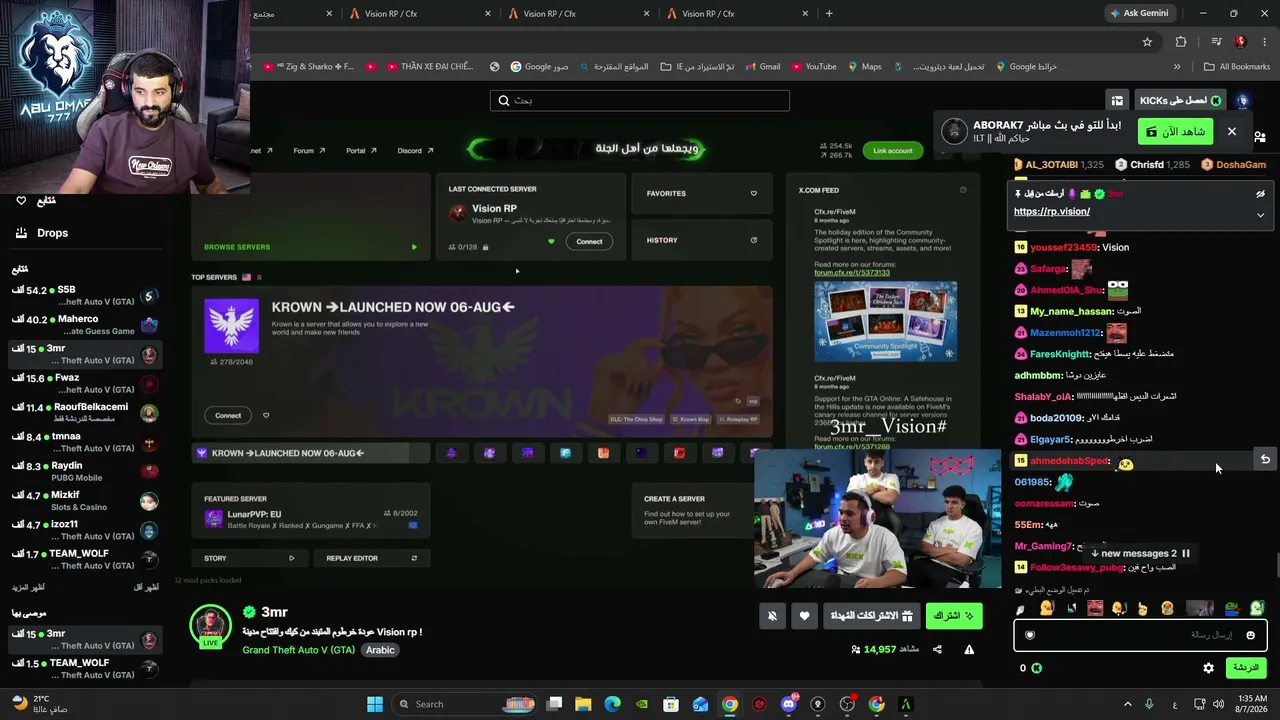Click Connect on the KROWN server banner
Screen dimensions: 1280x720
pyautogui.click(x=228, y=415)
